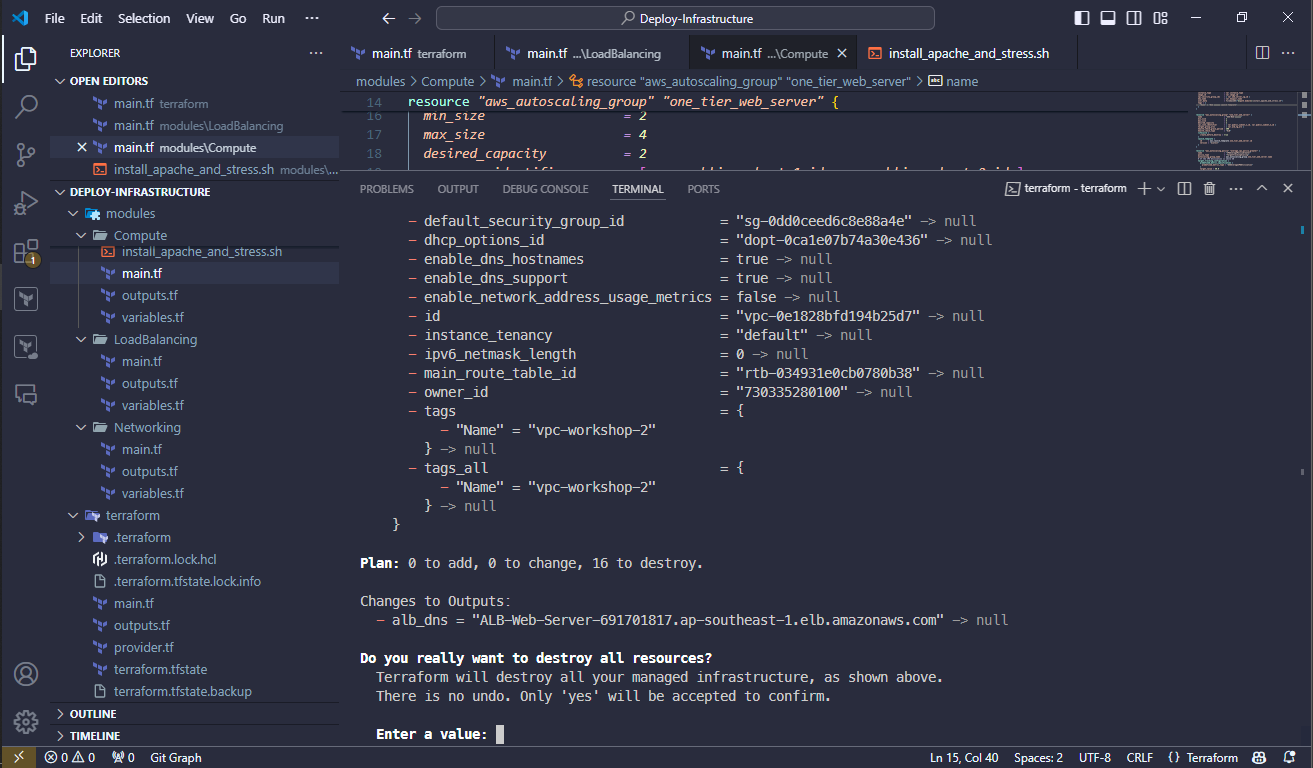Open the upper Terraform activity bar icon
Image resolution: width=1313 pixels, height=768 pixels.
tap(26, 299)
